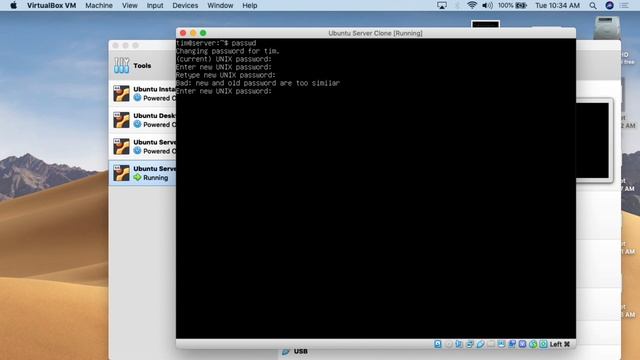The width and height of the screenshot is (640, 360).
Task: Click the virtualization features (V) indicator
Action: point(522,344)
